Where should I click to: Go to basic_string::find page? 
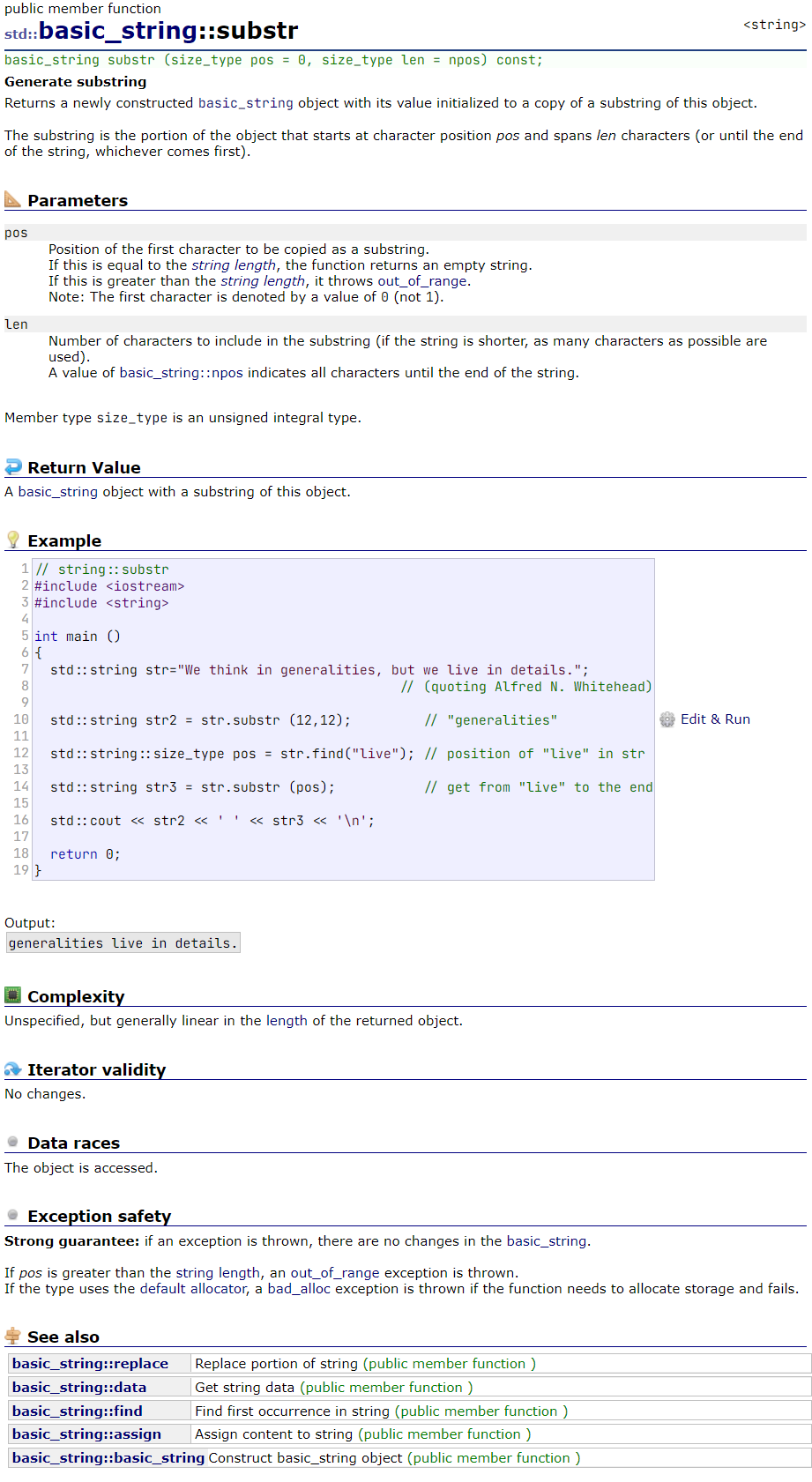(x=78, y=1411)
